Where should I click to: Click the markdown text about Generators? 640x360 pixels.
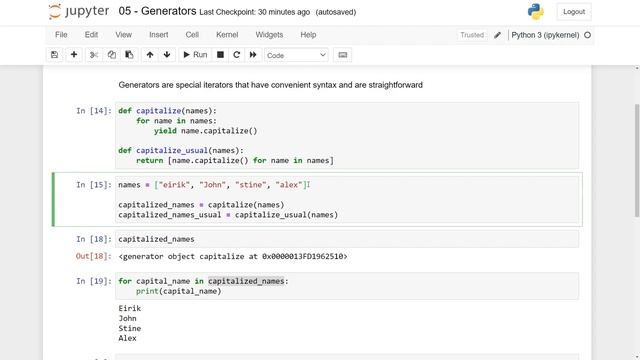point(271,85)
